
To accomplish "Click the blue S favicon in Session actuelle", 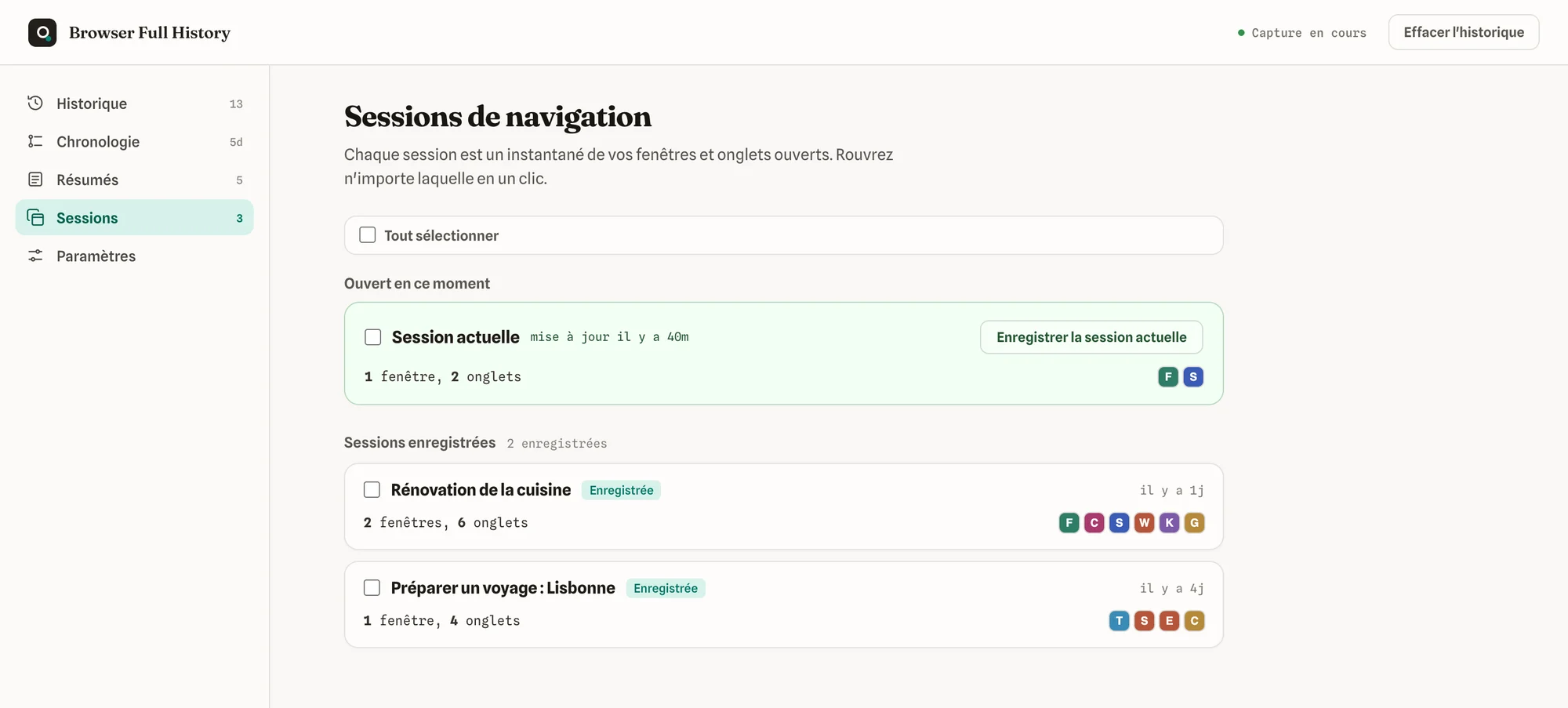I will click(x=1193, y=377).
